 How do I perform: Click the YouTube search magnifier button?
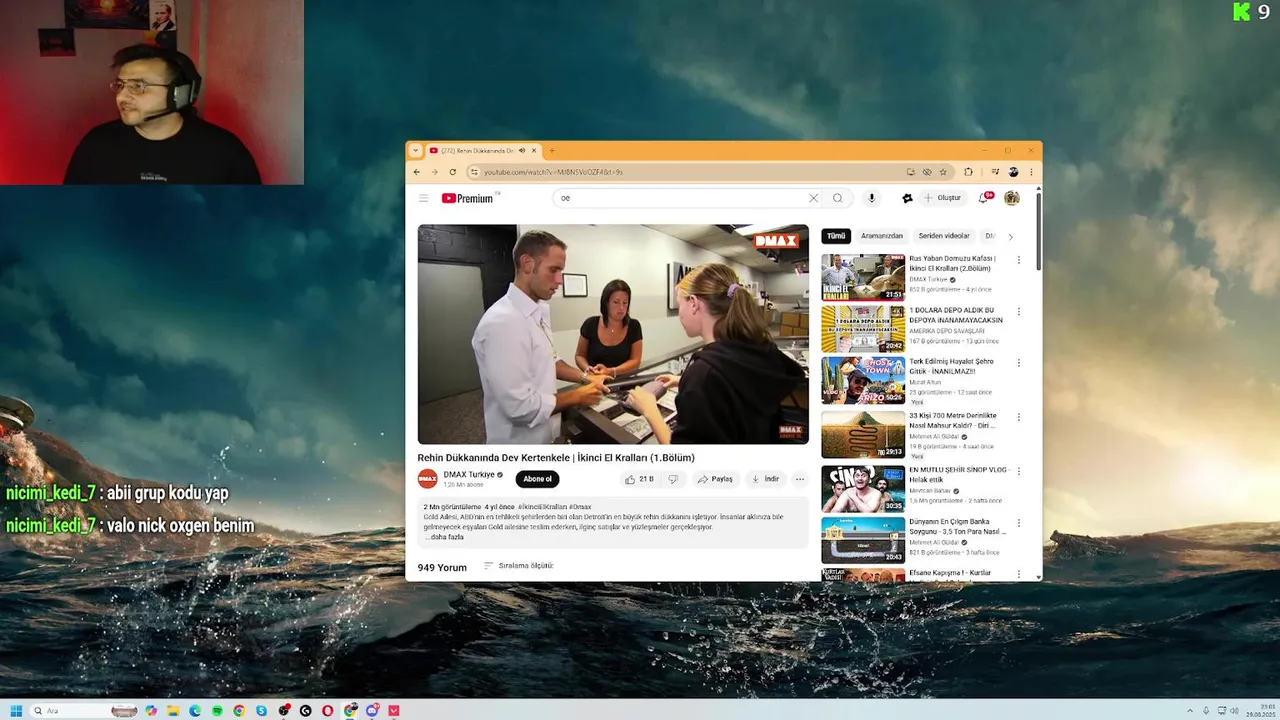(838, 198)
